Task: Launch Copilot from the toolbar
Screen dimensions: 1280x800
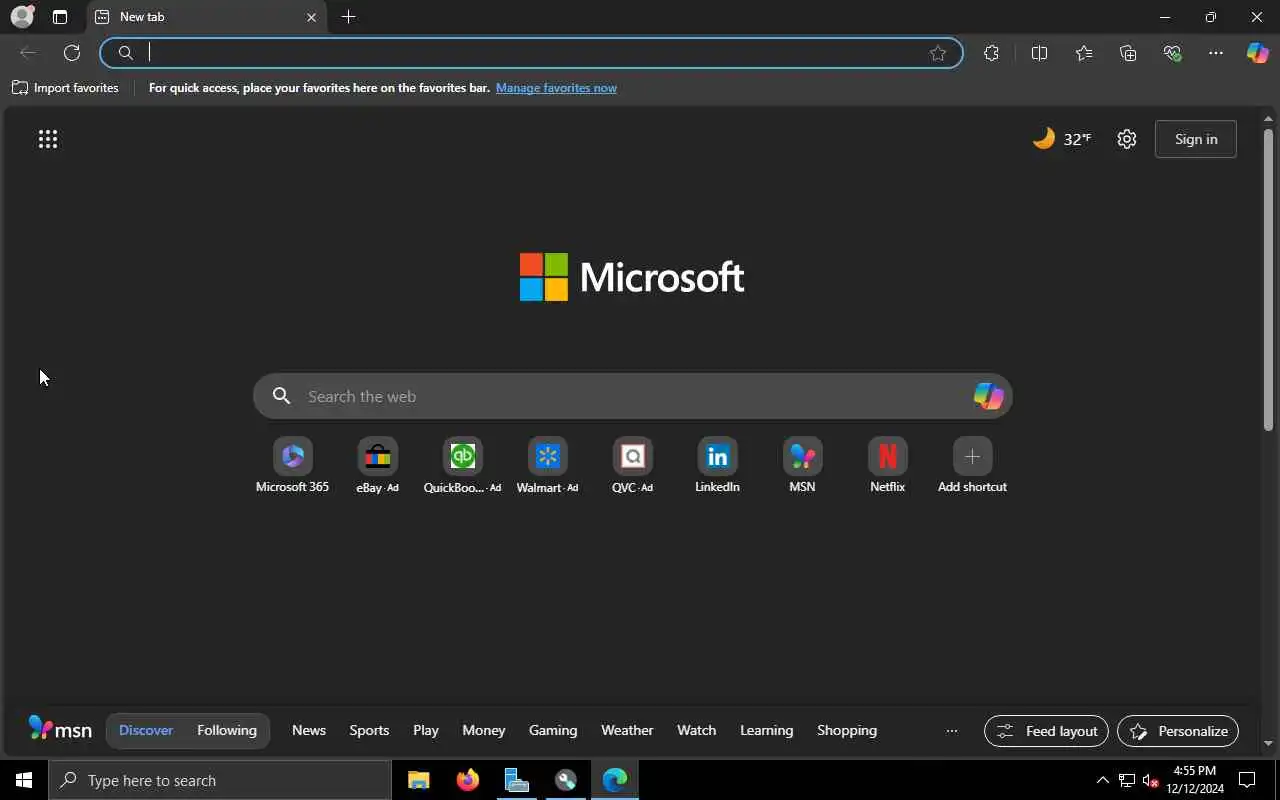Action: [x=1257, y=53]
